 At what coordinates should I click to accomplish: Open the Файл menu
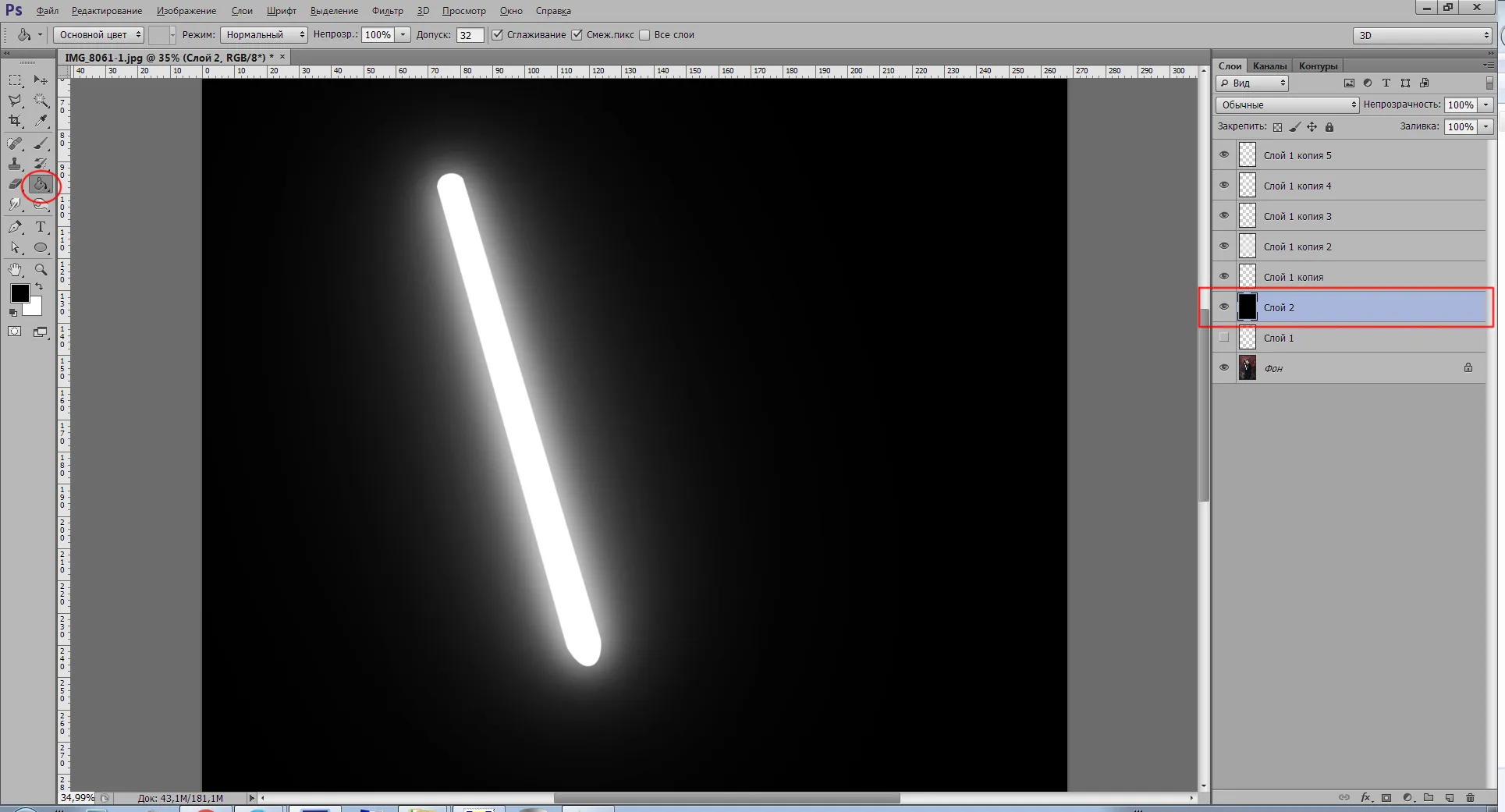tap(48, 11)
